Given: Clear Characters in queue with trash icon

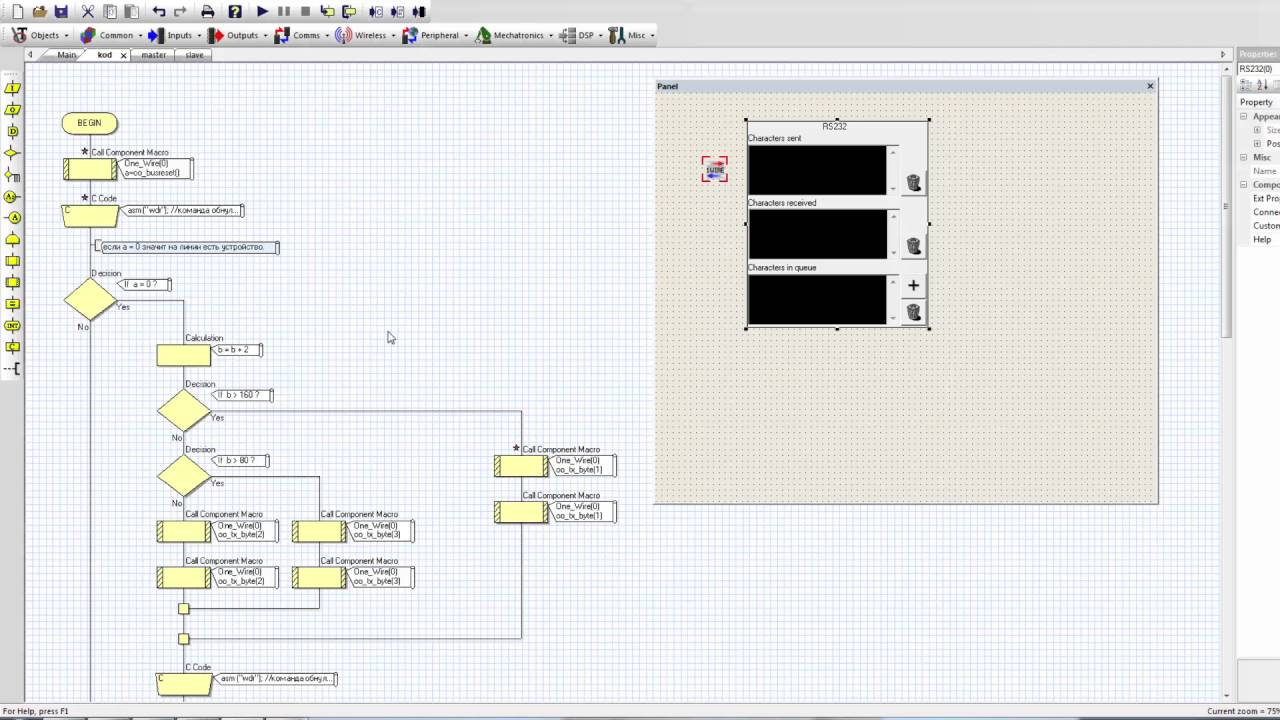Looking at the screenshot, I should click(x=913, y=312).
